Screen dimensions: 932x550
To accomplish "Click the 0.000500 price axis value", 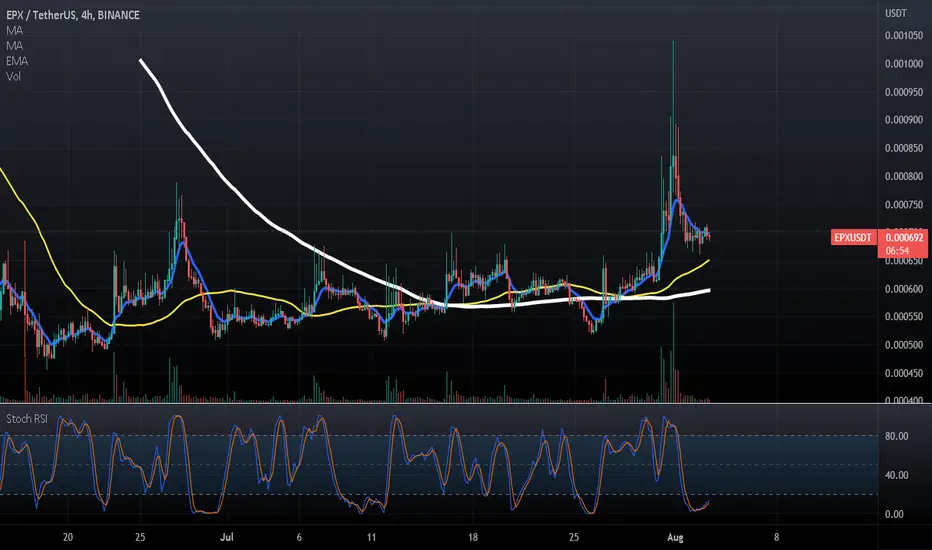I will [x=904, y=345].
